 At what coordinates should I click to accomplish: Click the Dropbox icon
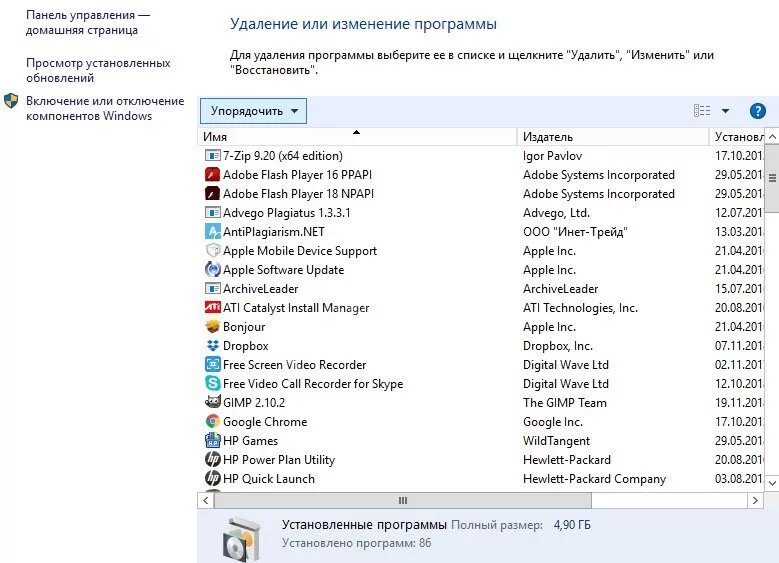point(213,345)
